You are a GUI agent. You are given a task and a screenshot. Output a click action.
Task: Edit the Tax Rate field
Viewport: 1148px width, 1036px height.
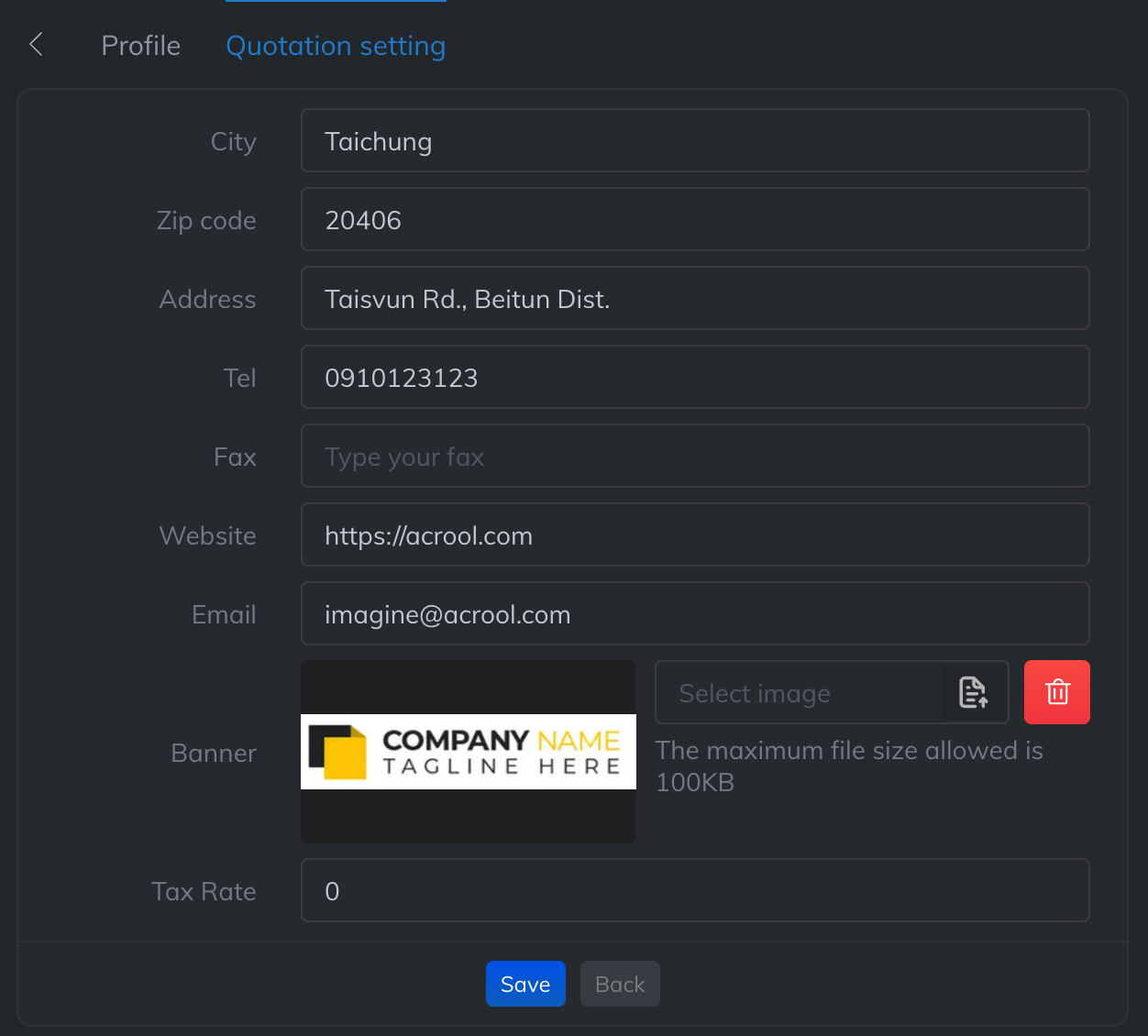point(694,890)
